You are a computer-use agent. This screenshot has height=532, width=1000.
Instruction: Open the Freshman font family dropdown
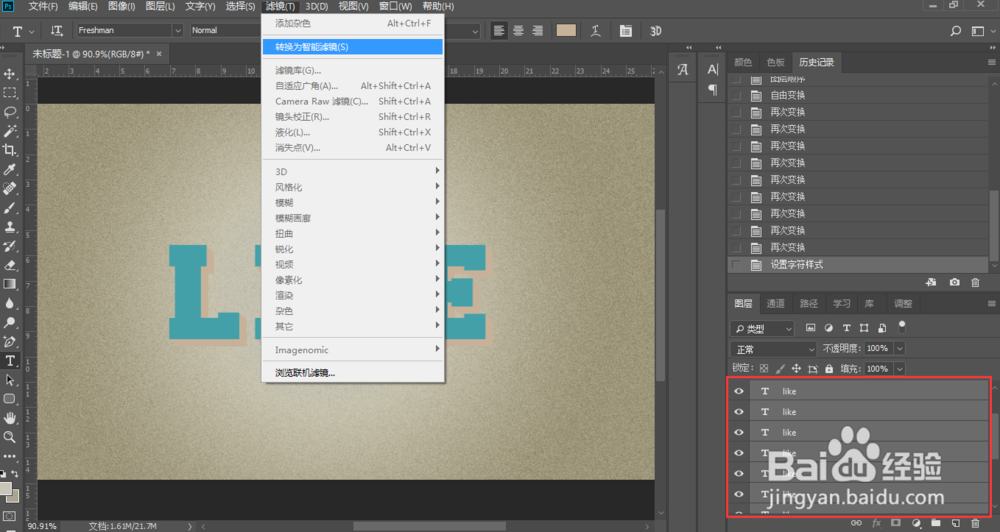click(177, 31)
